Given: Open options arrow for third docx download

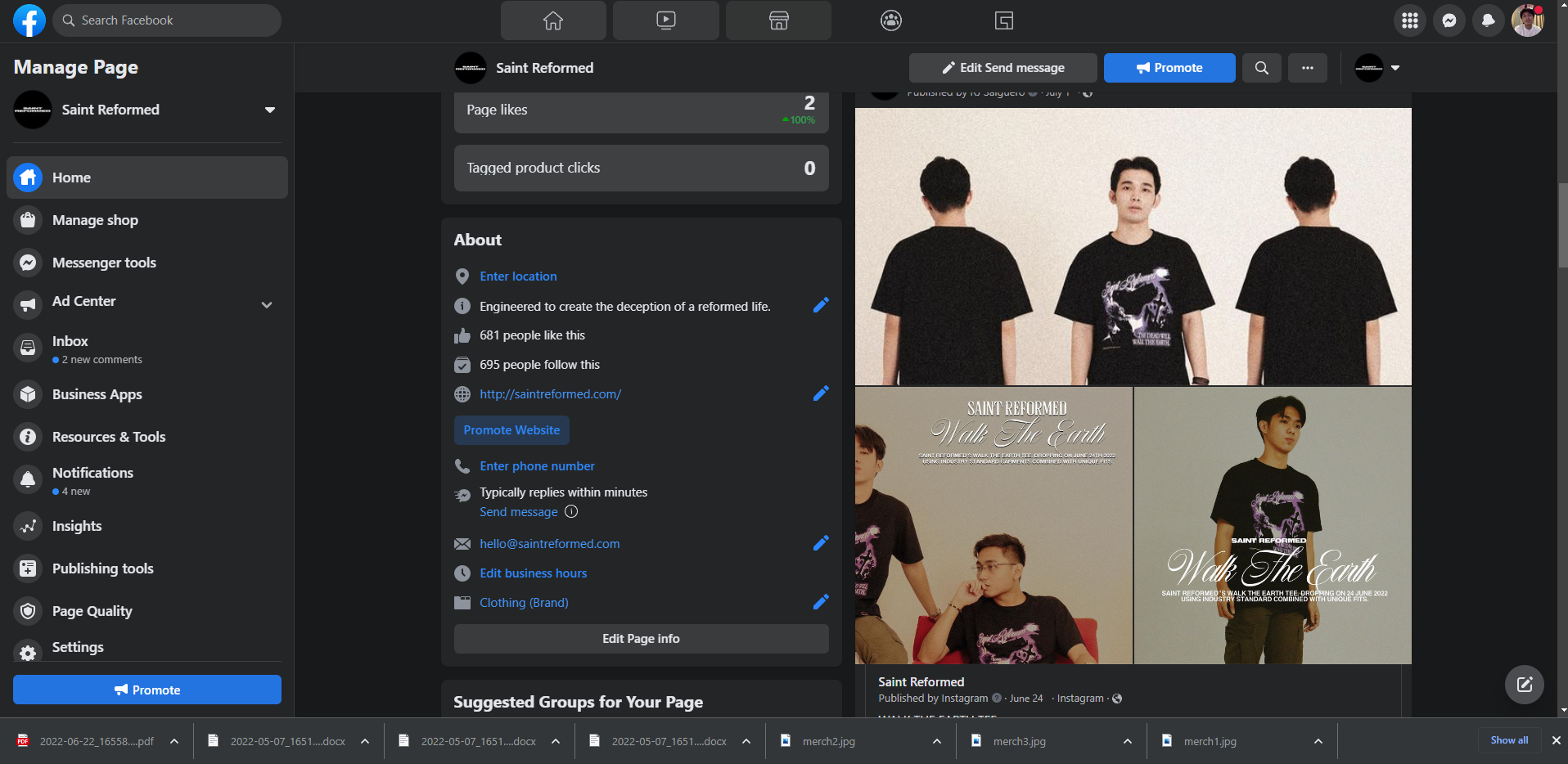Looking at the screenshot, I should coord(746,741).
